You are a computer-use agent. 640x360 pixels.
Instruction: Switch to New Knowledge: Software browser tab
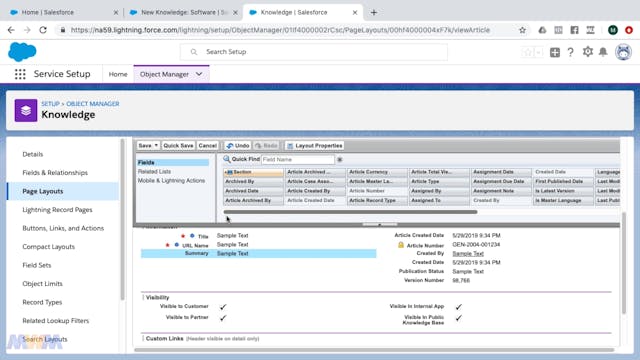(x=184, y=13)
